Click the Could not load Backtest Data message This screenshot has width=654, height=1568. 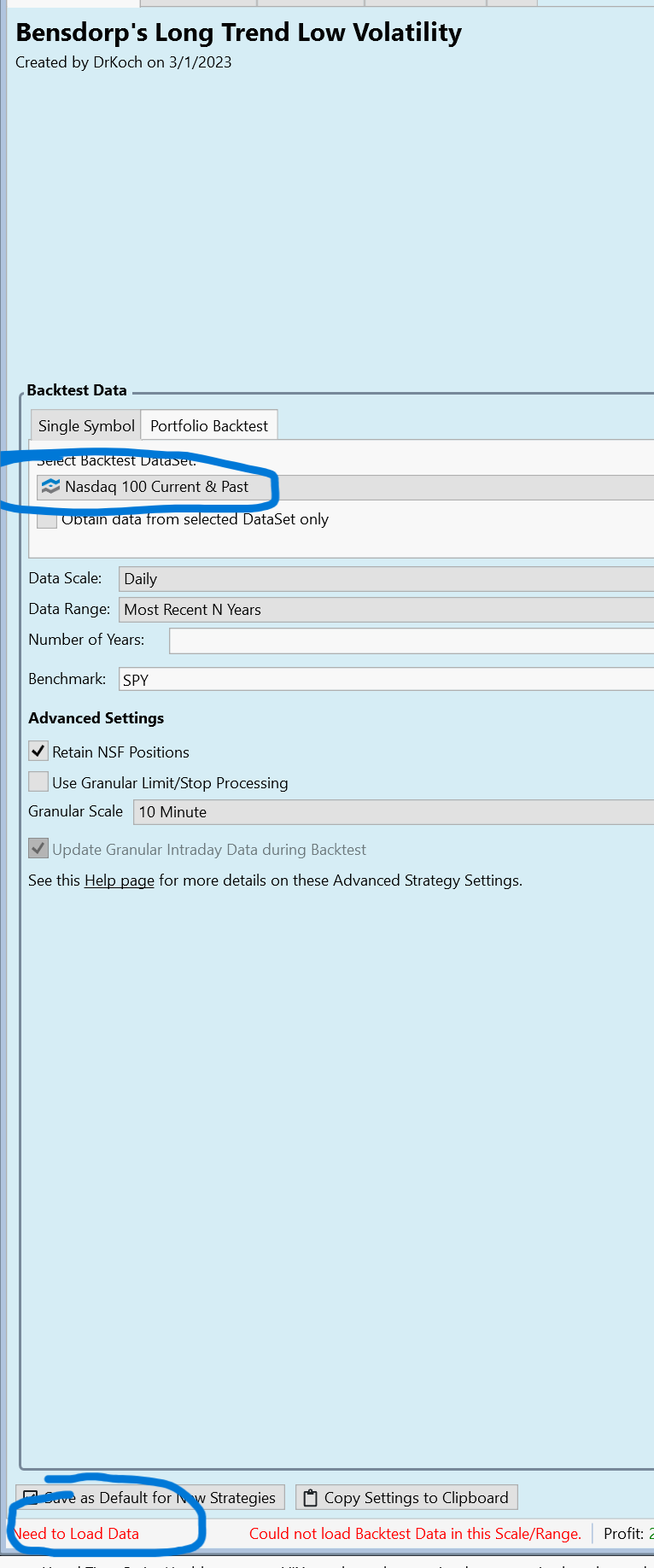tap(415, 1534)
